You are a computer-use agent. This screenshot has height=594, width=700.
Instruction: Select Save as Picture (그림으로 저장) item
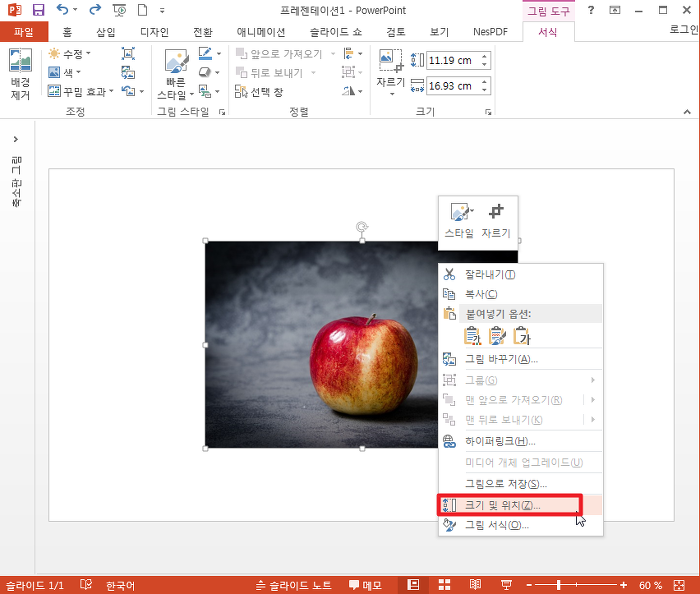pos(521,484)
